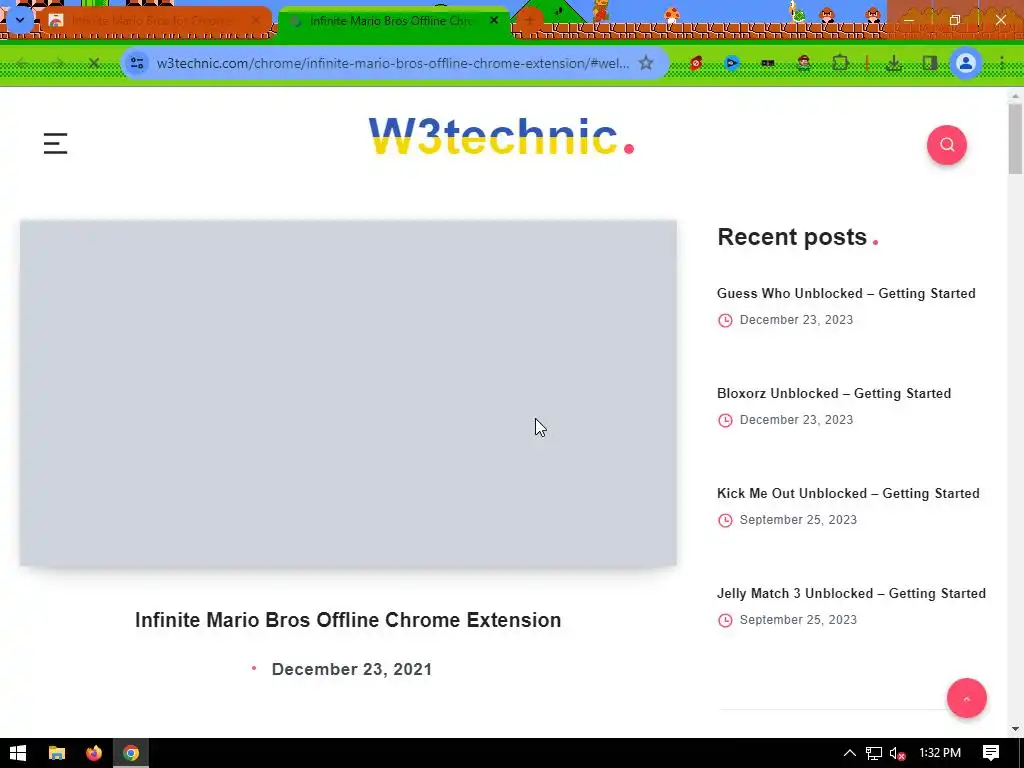Click the Recent posts heading
The image size is (1024, 768).
point(792,236)
